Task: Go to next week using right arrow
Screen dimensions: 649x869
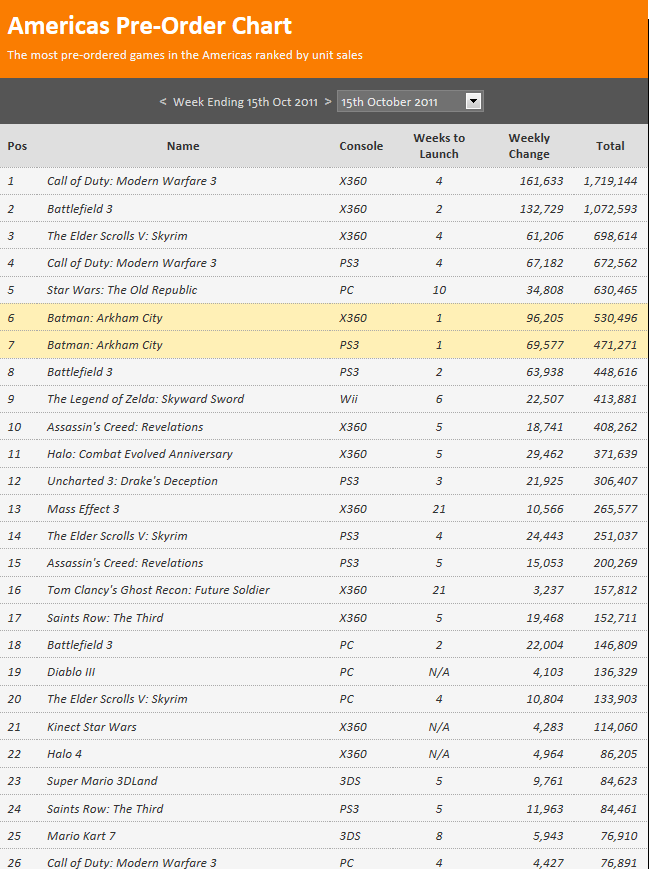Action: point(327,102)
